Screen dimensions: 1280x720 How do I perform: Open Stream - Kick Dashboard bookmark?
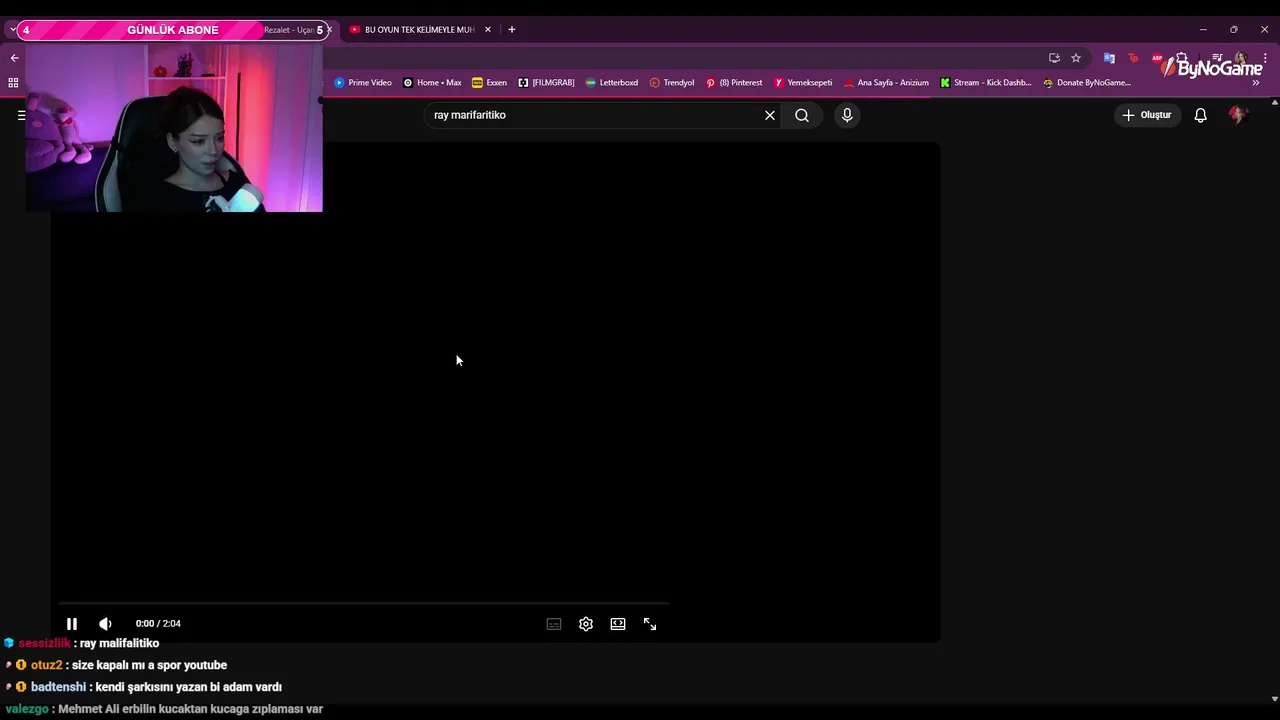tap(986, 83)
